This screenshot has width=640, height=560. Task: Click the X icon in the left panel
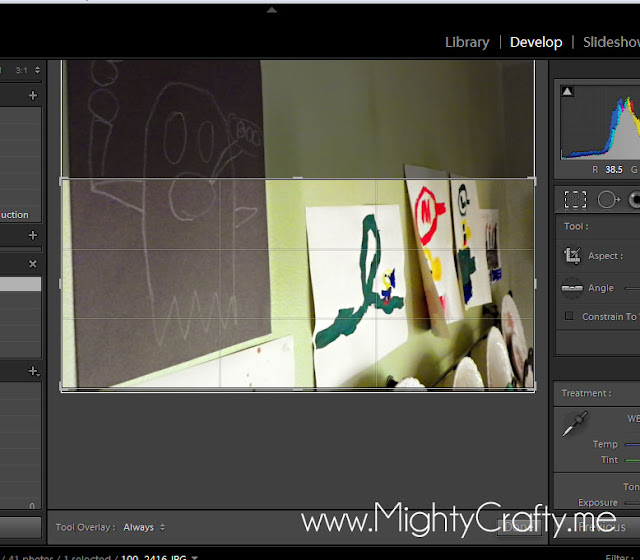(x=33, y=264)
